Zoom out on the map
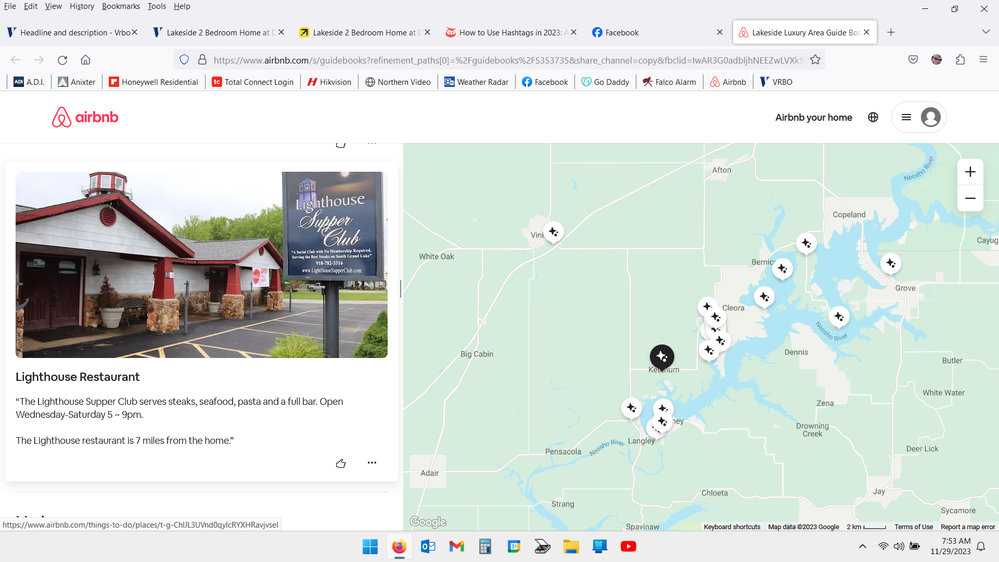 click(x=969, y=199)
